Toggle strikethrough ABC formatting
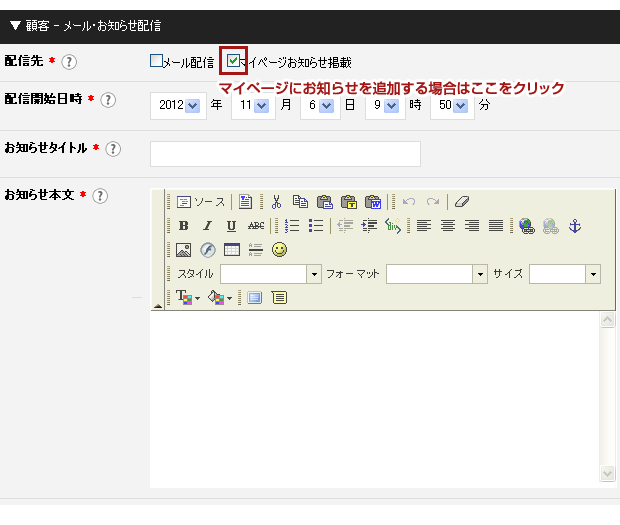Image resolution: width=620 pixels, height=525 pixels. [256, 226]
